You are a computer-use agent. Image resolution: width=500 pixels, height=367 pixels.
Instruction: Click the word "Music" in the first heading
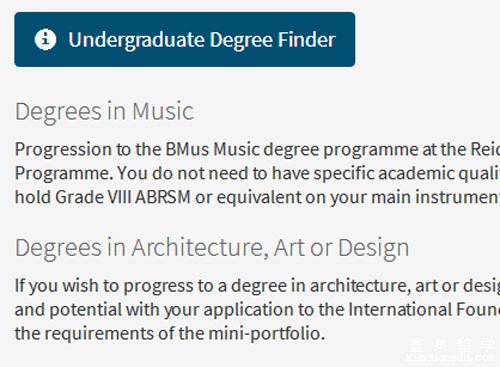coord(163,111)
